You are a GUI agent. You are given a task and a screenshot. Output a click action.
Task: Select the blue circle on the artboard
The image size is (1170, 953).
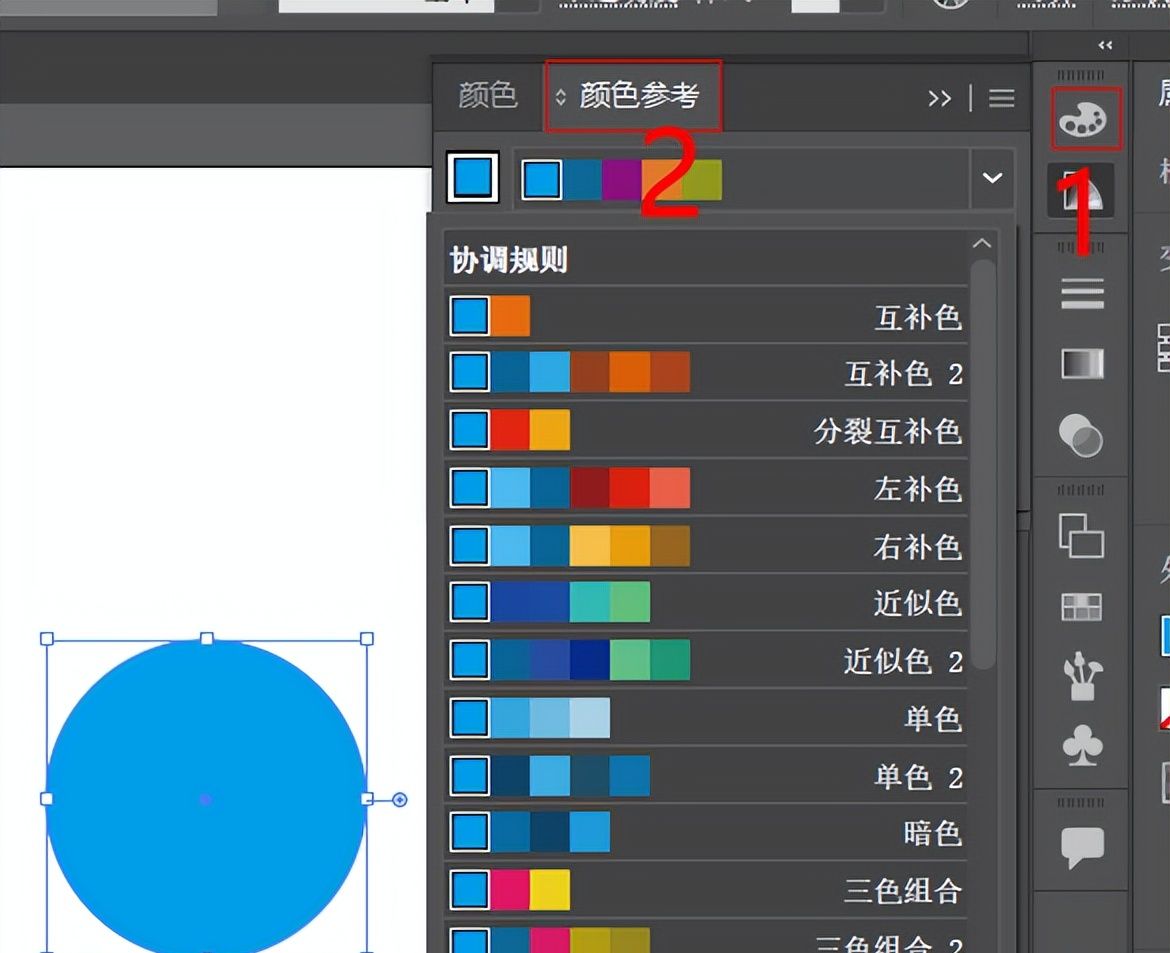pos(207,796)
